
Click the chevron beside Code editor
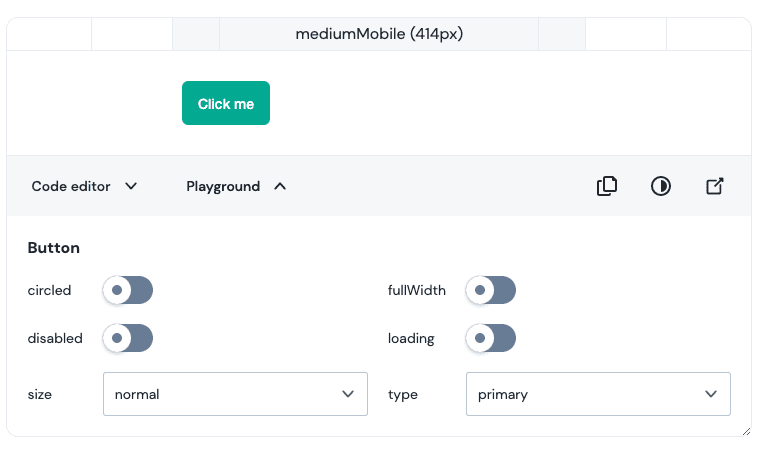coord(131,186)
